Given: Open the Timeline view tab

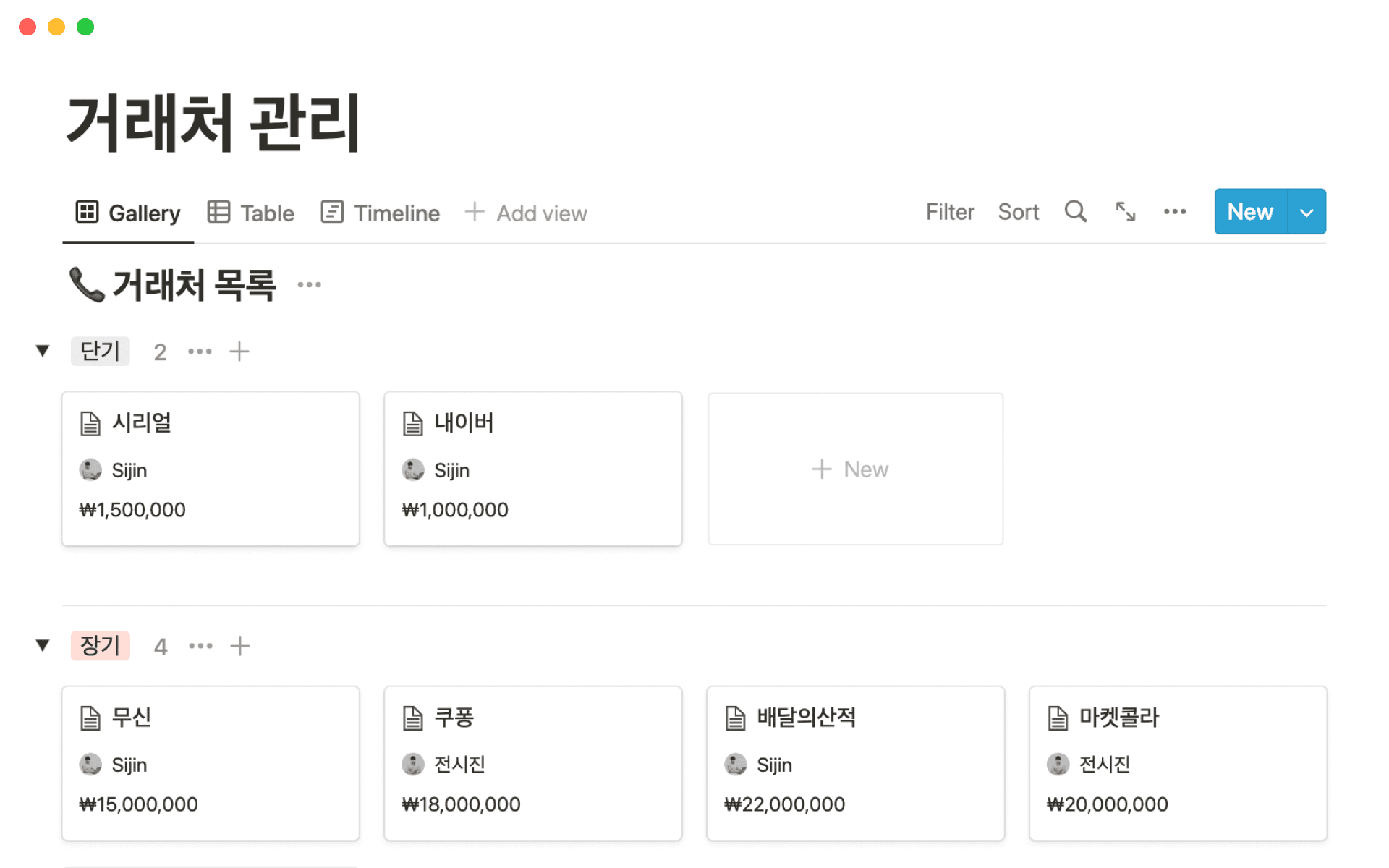Looking at the screenshot, I should click(381, 213).
